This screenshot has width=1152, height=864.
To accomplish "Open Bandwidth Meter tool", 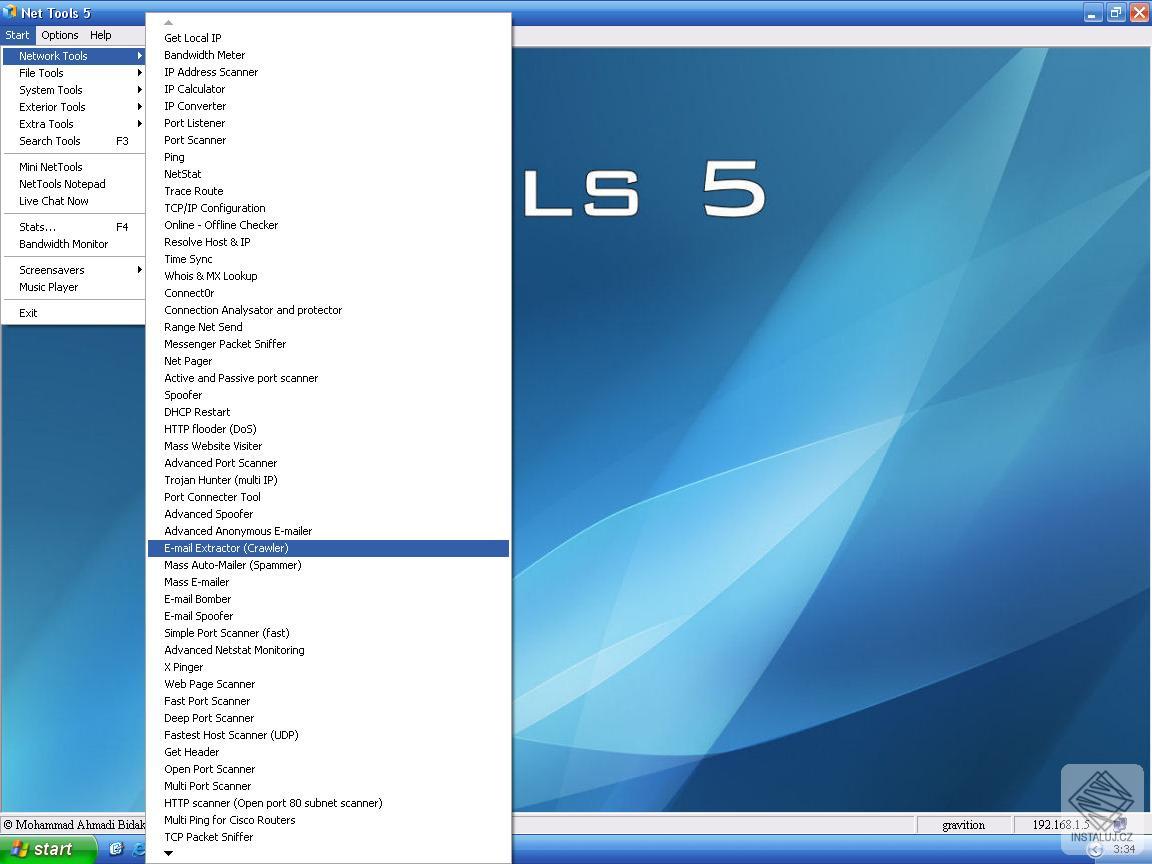I will point(328,55).
